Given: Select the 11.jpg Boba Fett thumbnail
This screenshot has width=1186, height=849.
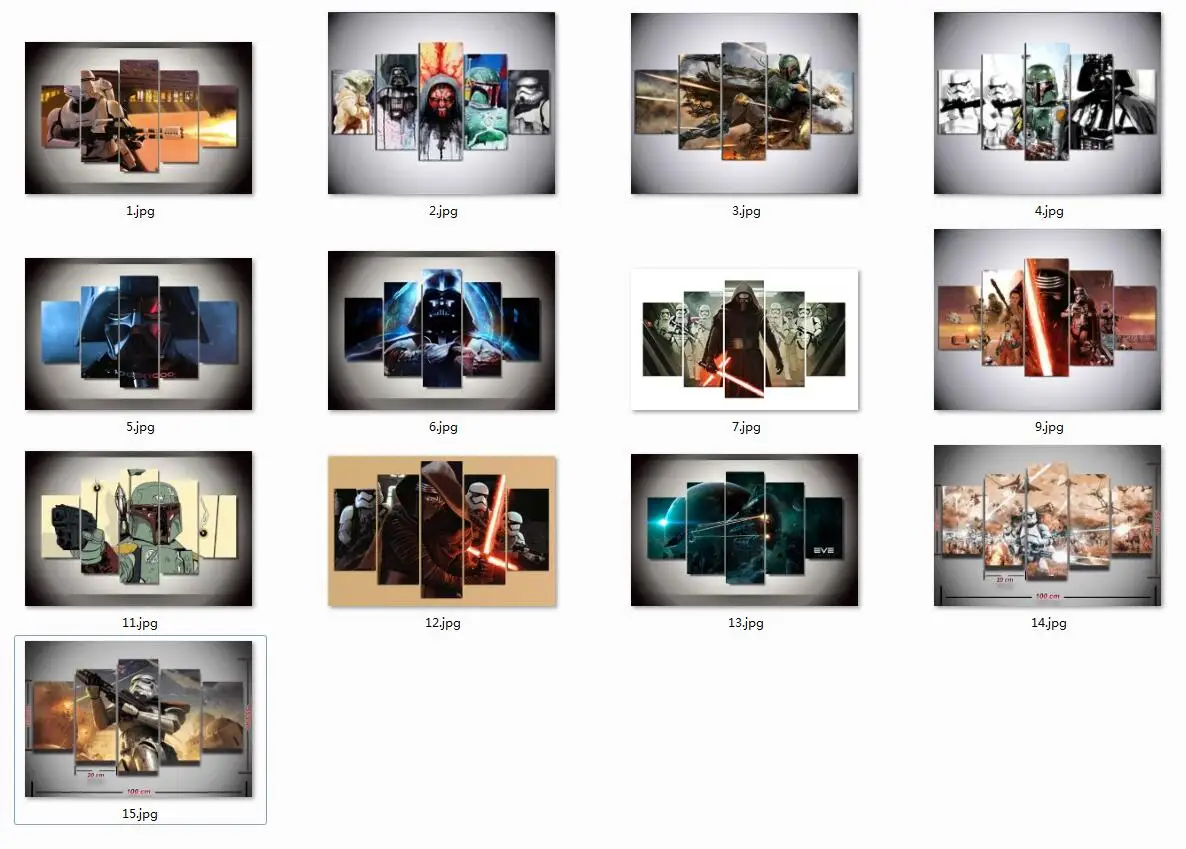Looking at the screenshot, I should (138, 528).
